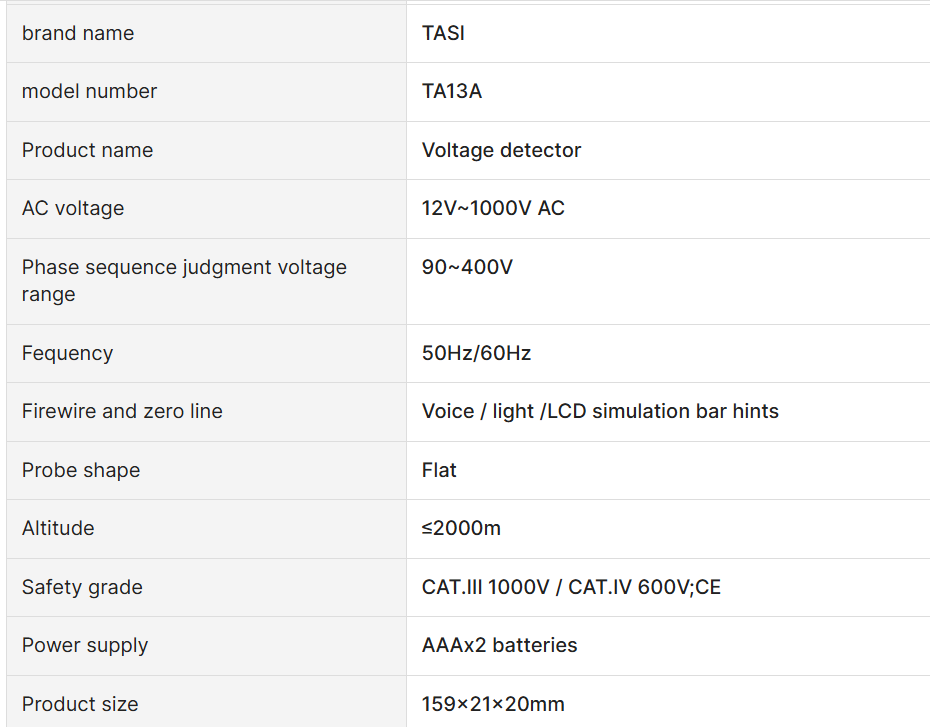Select the 159×21×20mm product size value
The width and height of the screenshot is (930, 727).
pos(493,704)
